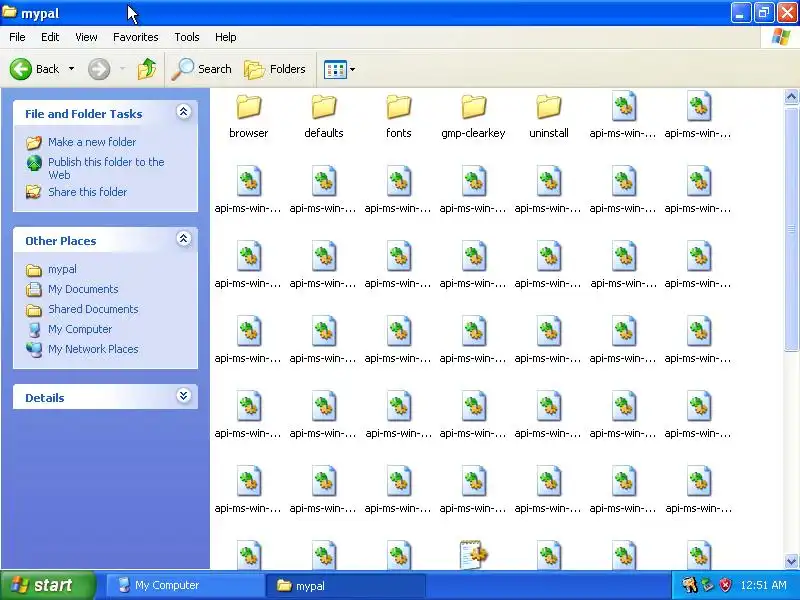Click the vertical scrollbar thumb
The height and width of the screenshot is (600, 800).
click(x=791, y=228)
